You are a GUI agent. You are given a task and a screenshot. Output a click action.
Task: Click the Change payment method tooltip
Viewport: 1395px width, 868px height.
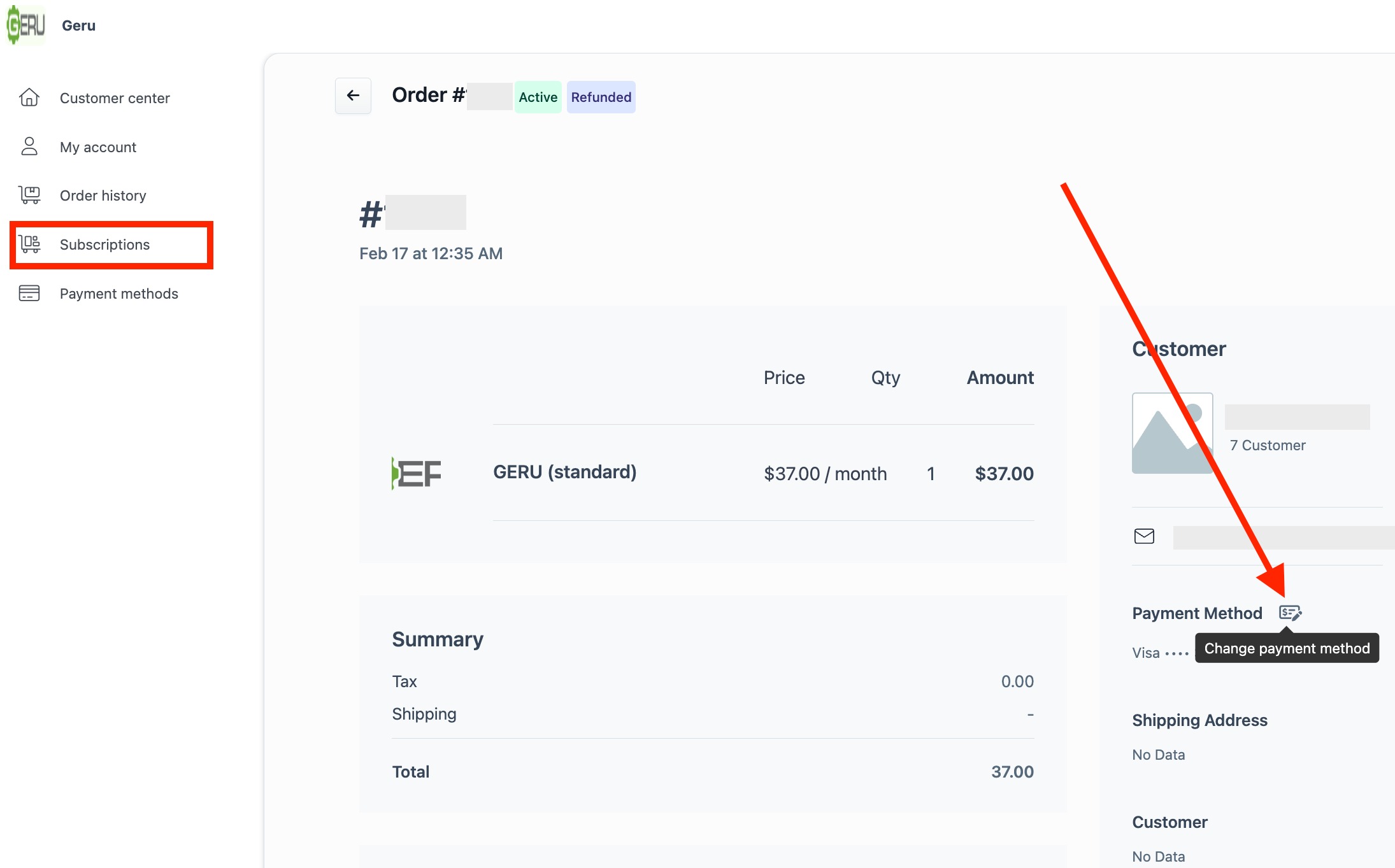coord(1287,648)
